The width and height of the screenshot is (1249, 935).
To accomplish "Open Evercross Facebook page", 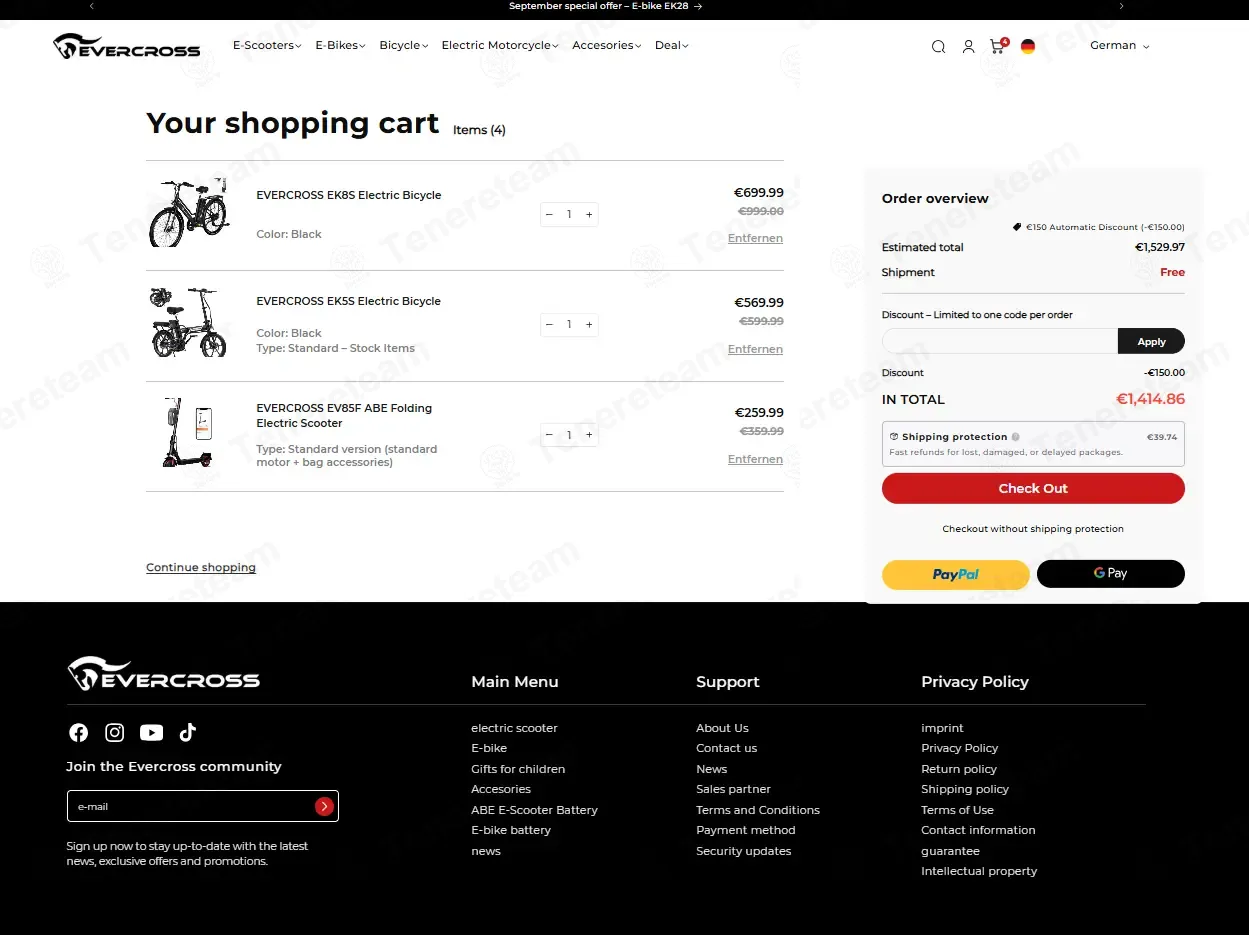I will coord(78,733).
